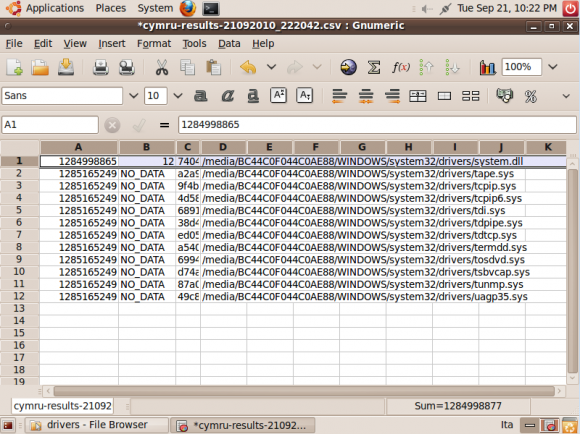The width and height of the screenshot is (580, 434).
Task: Click the Print icon in the toolbar
Action: coord(101,67)
